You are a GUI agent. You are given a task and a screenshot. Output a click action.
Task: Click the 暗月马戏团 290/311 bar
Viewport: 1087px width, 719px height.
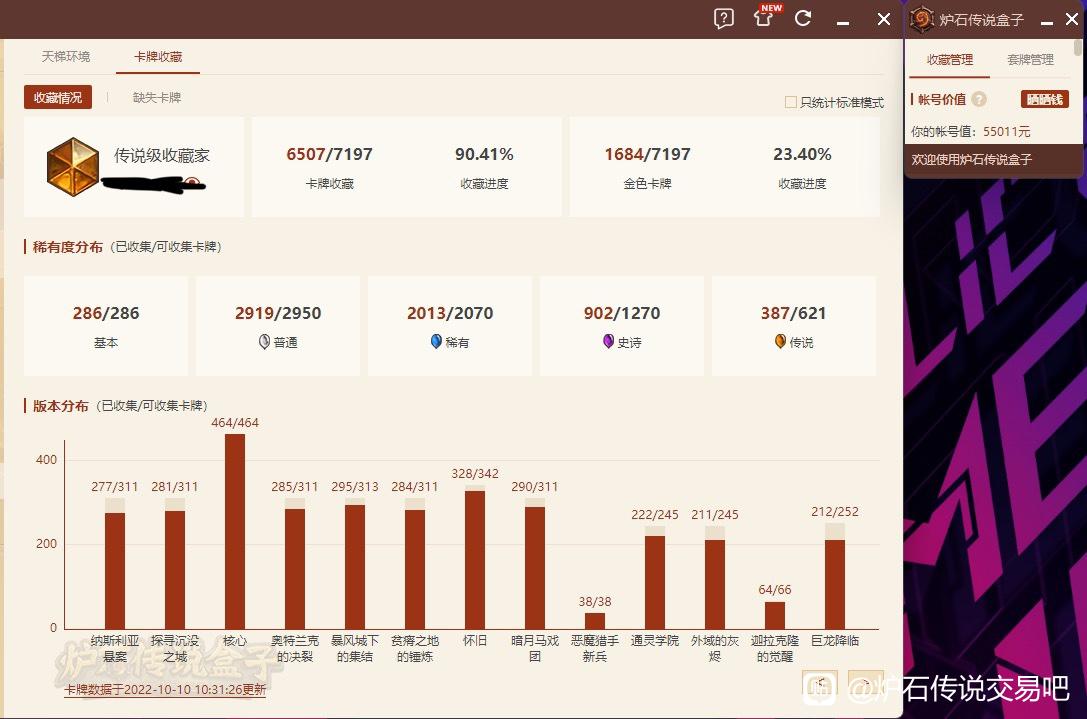[534, 568]
